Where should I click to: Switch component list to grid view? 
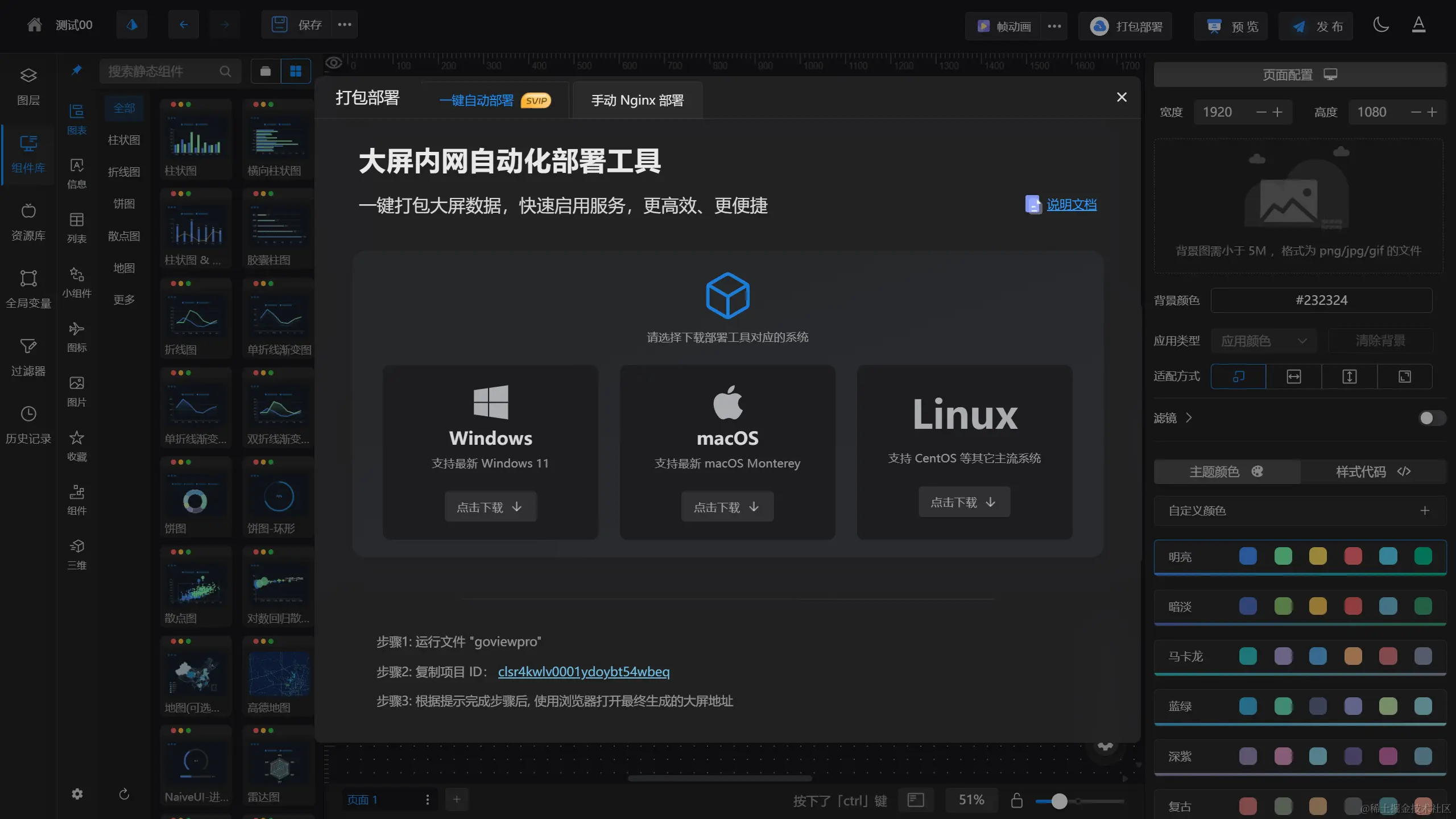tap(296, 71)
